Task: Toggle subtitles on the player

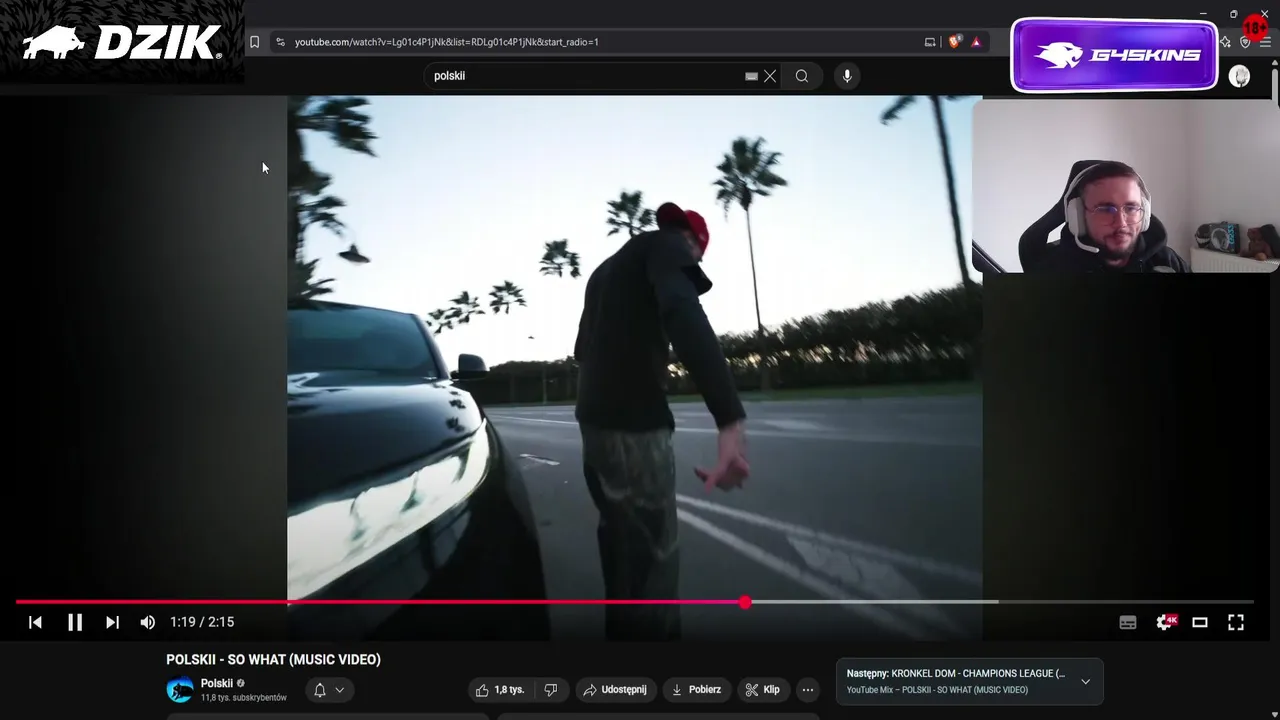Action: pyautogui.click(x=1128, y=622)
